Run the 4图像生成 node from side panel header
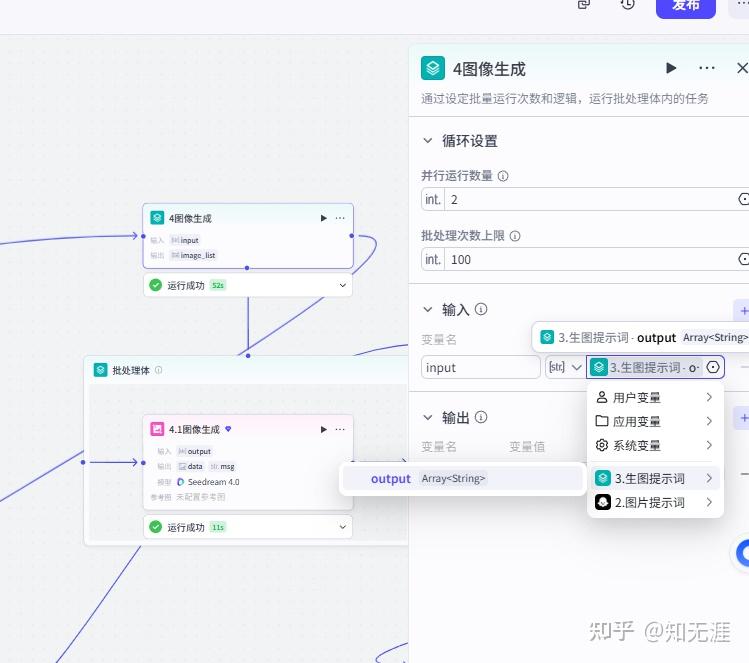The width and height of the screenshot is (749, 663). (x=671, y=68)
